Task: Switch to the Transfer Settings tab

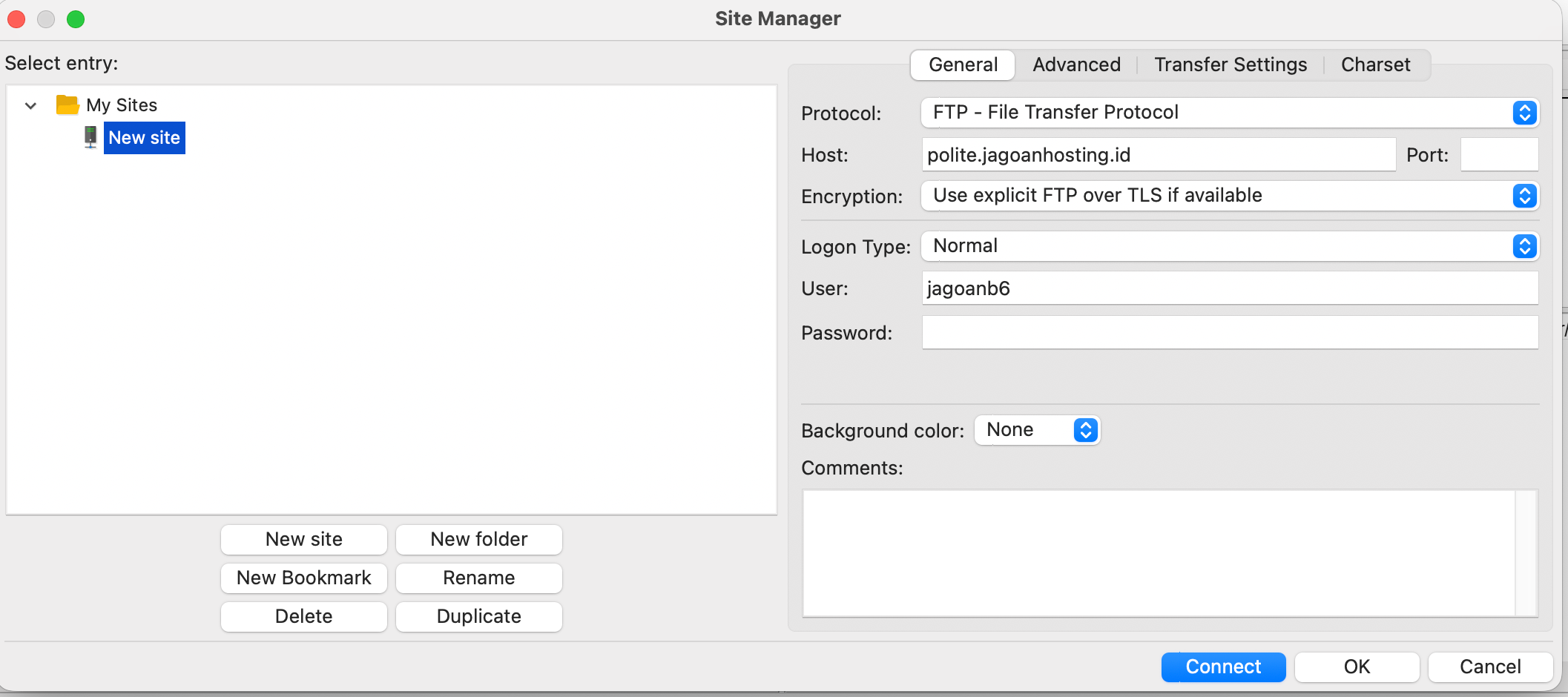Action: click(1230, 65)
